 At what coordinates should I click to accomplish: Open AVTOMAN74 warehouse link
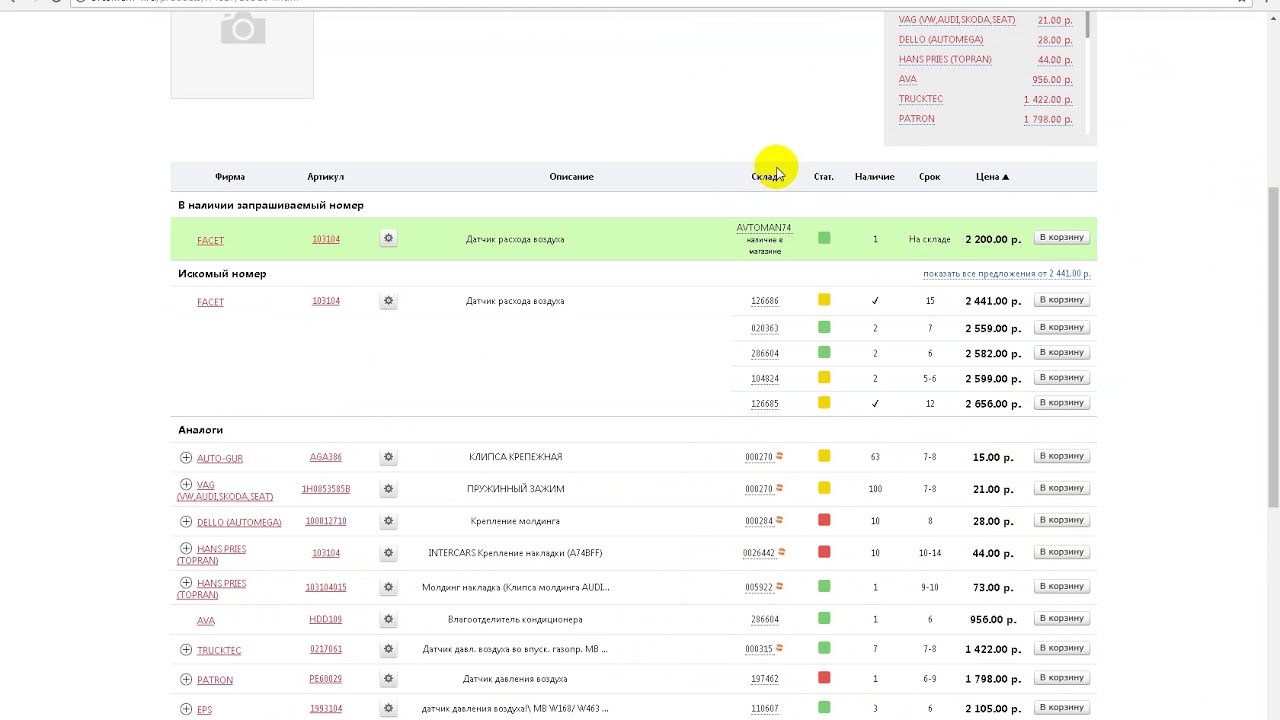764,228
